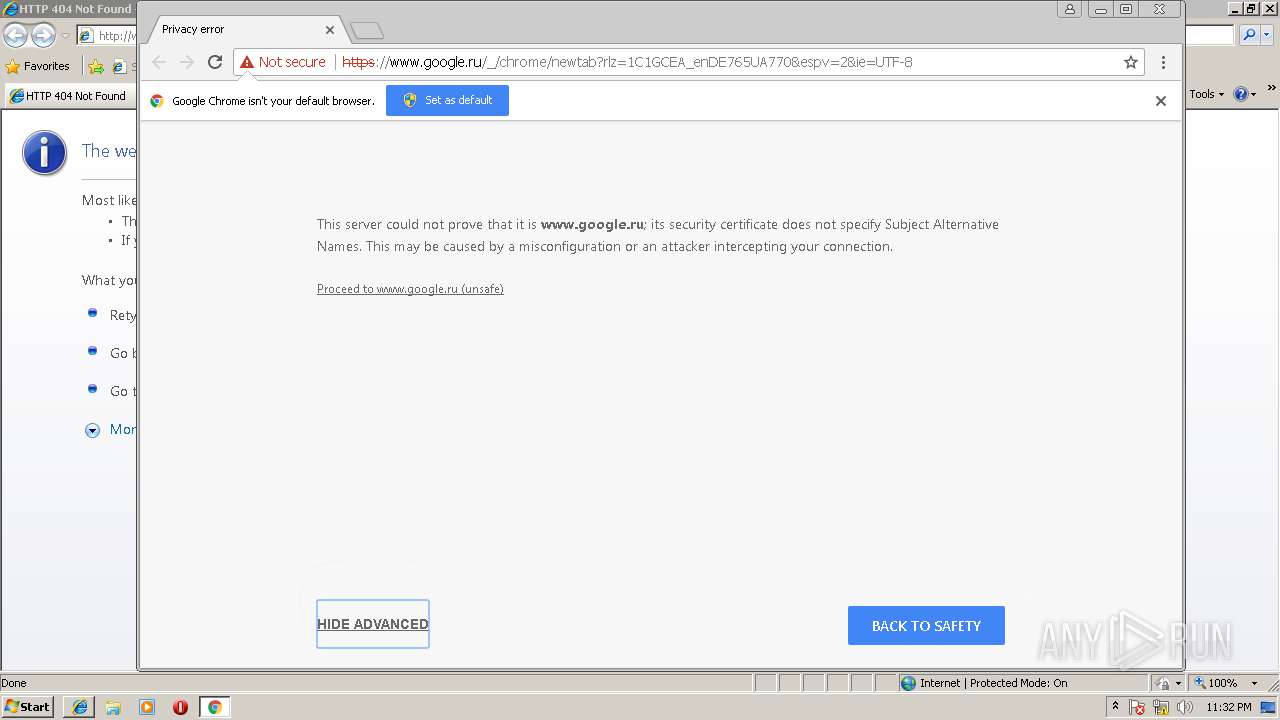The width and height of the screenshot is (1280, 720).
Task: Click IE blue information icon
Action: tap(44, 153)
